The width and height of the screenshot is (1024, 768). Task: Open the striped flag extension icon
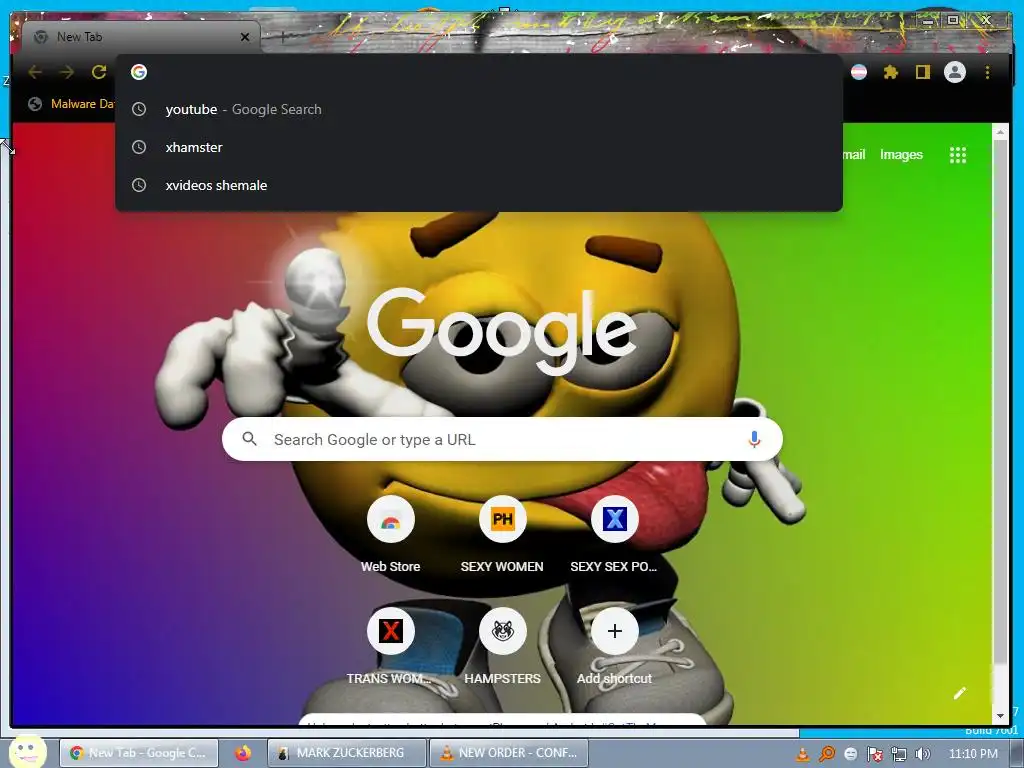pos(859,72)
